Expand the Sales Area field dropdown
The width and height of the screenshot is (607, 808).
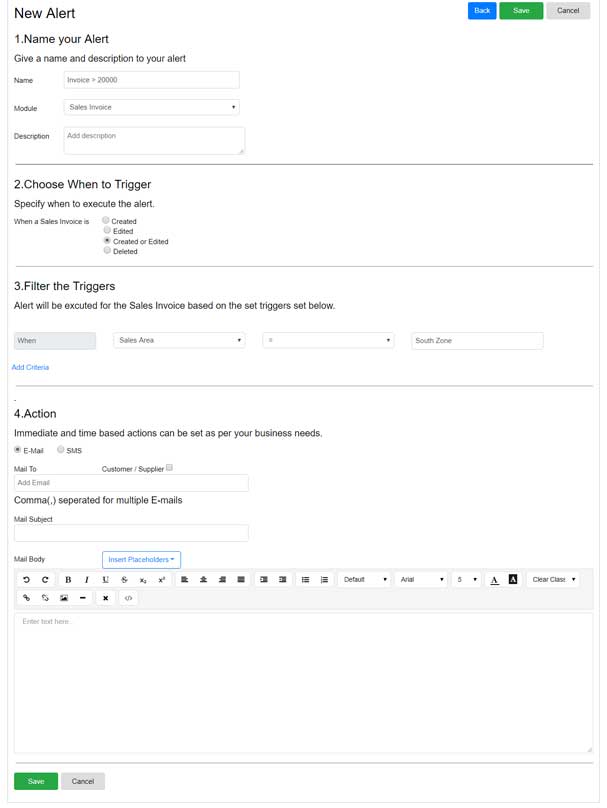(179, 340)
